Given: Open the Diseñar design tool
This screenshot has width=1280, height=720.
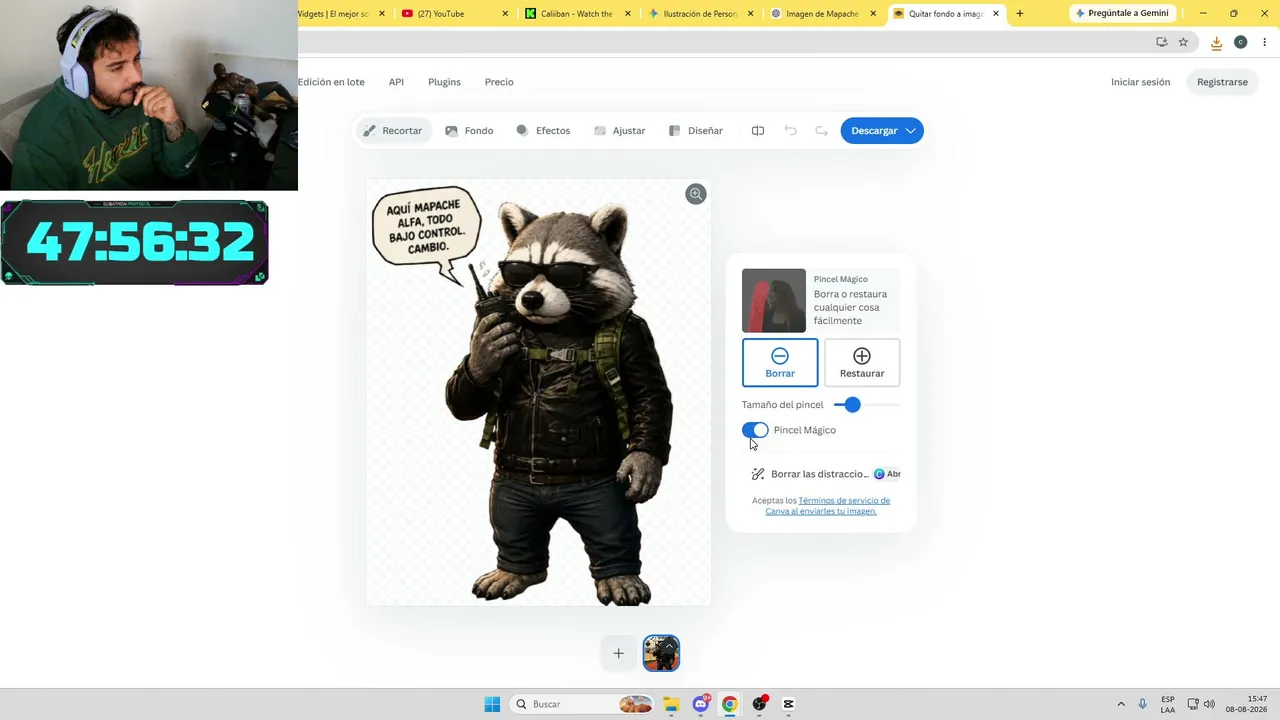Looking at the screenshot, I should click(695, 131).
